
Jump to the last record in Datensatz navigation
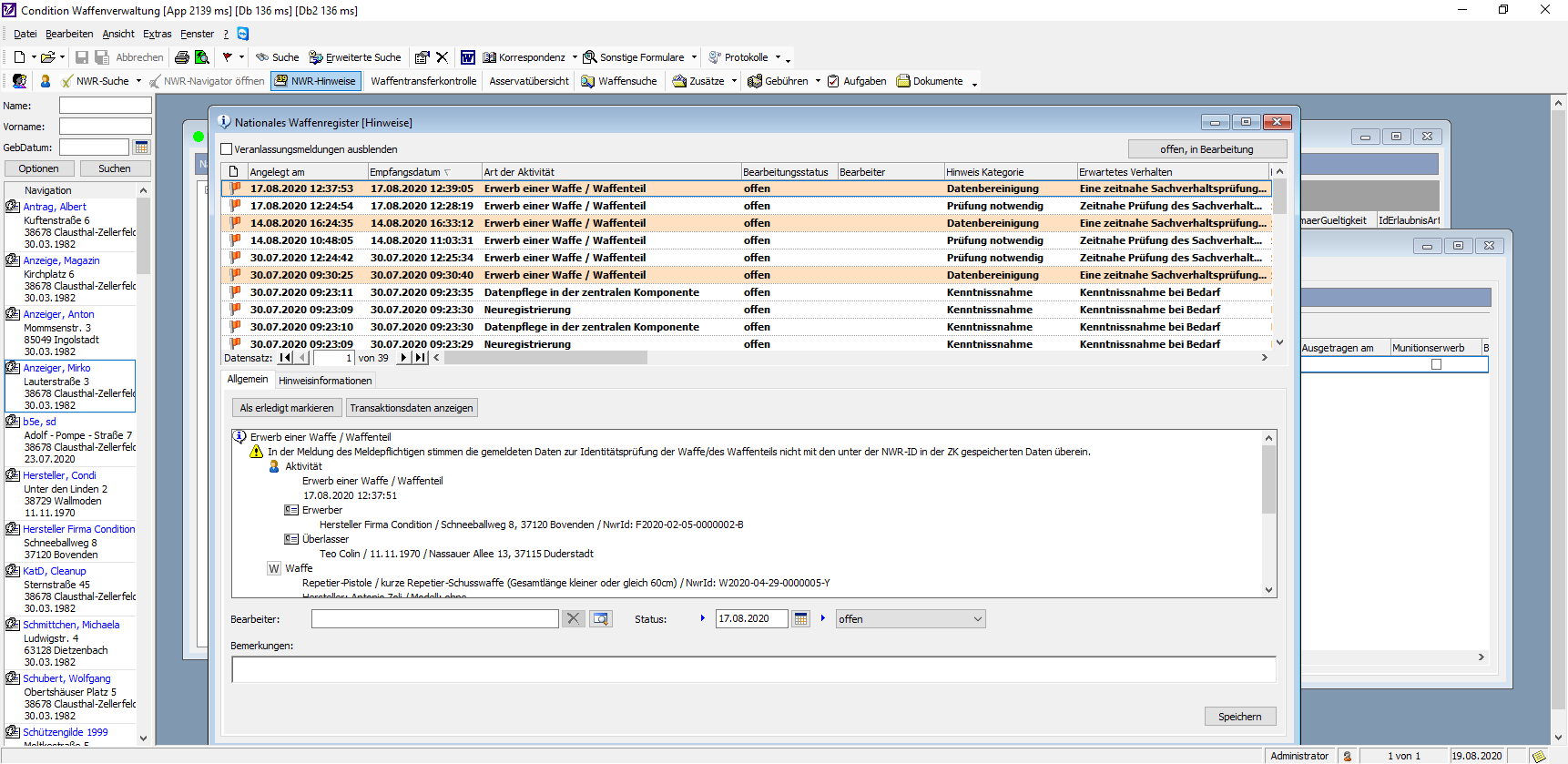click(420, 358)
